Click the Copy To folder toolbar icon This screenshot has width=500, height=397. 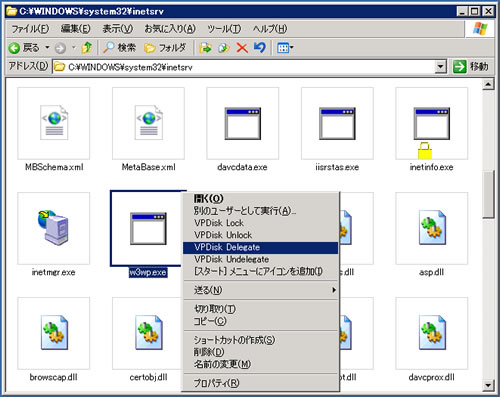224,48
